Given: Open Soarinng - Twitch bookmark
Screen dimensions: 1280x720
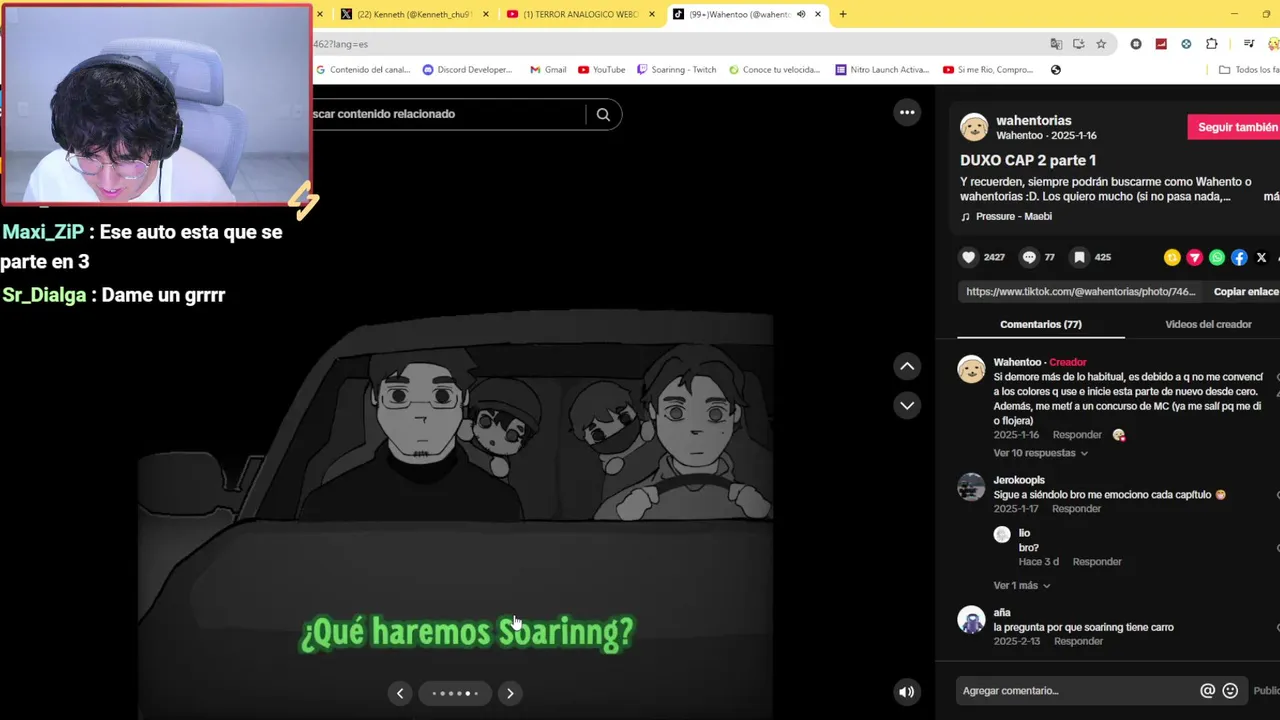Looking at the screenshot, I should pos(677,70).
